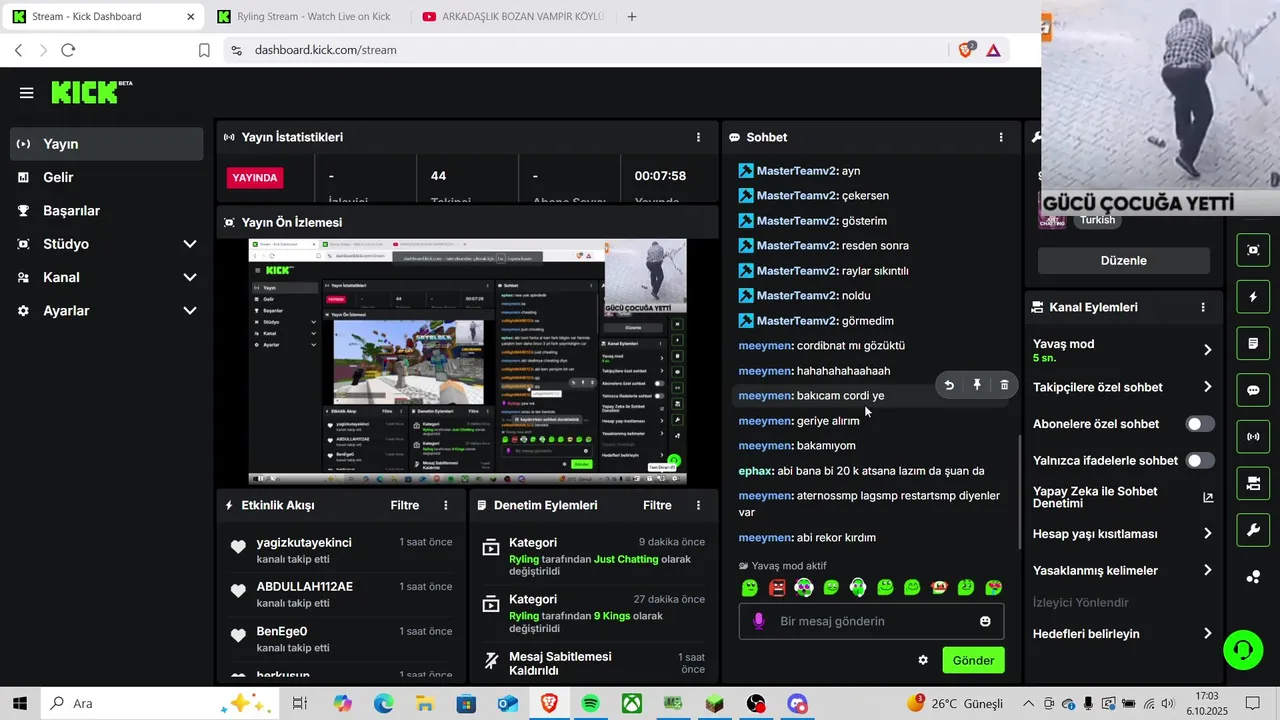1280x720 pixels.
Task: Open Yasaklanmış kelimeler arrow
Action: pyautogui.click(x=1207, y=570)
